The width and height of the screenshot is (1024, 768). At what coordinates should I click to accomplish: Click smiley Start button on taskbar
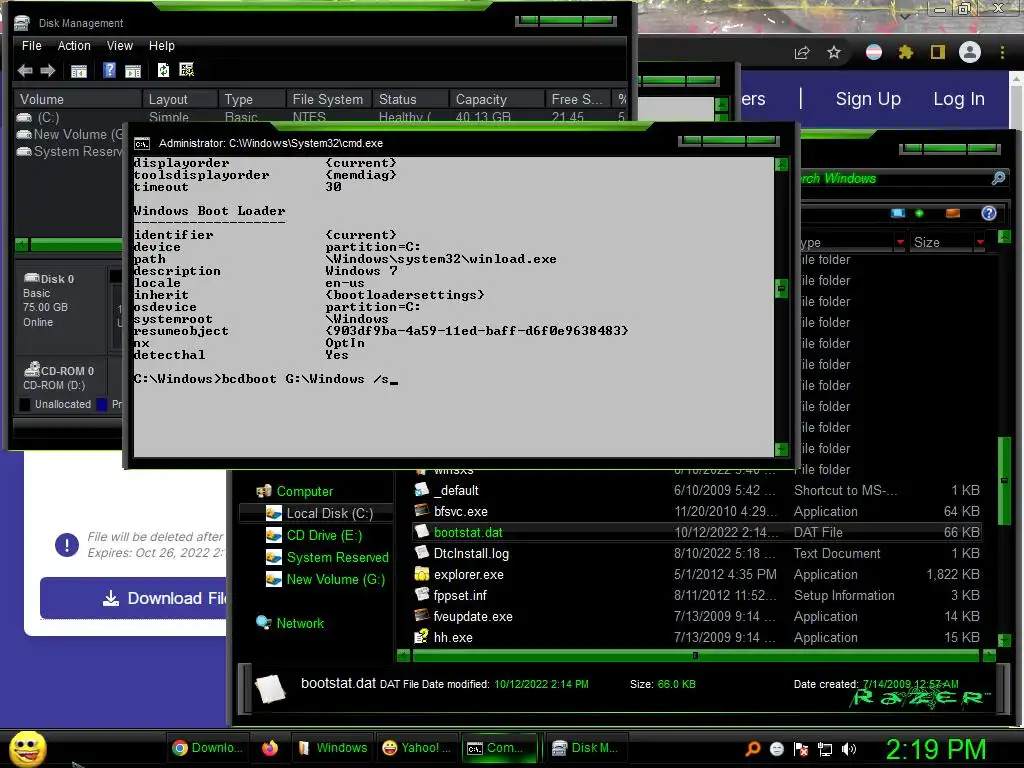27,748
